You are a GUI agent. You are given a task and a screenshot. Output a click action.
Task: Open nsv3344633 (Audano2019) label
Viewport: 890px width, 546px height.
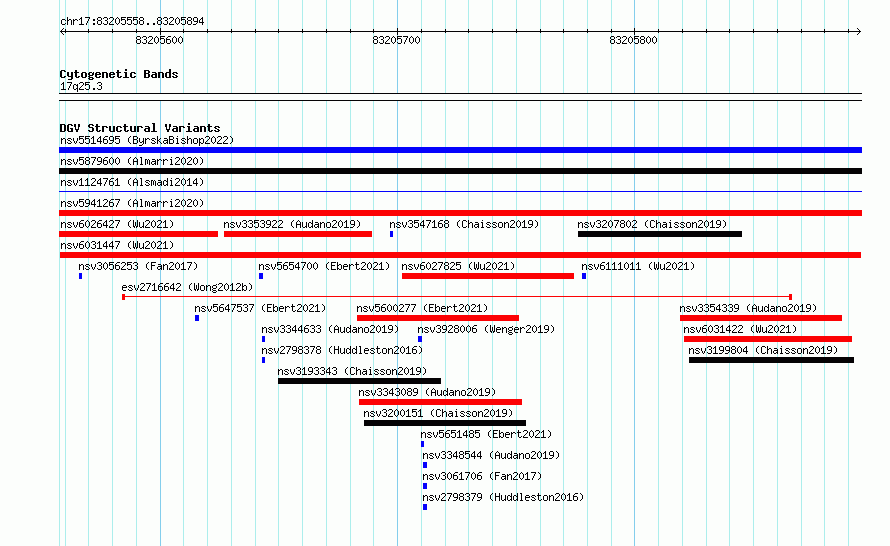[x=330, y=329]
